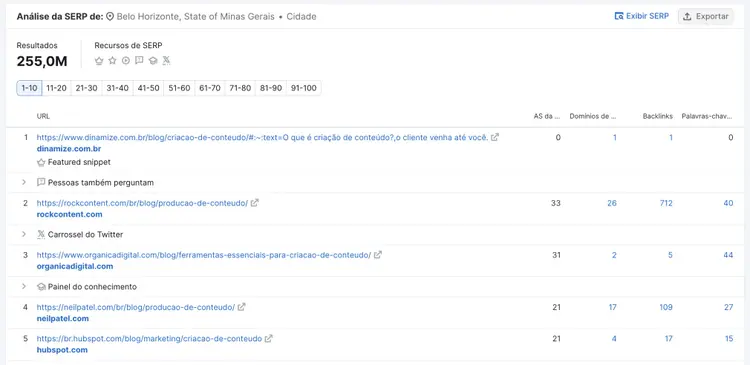Open the rockcontent producao-de-conteudo URL
This screenshot has height=365, width=750.
coord(143,203)
